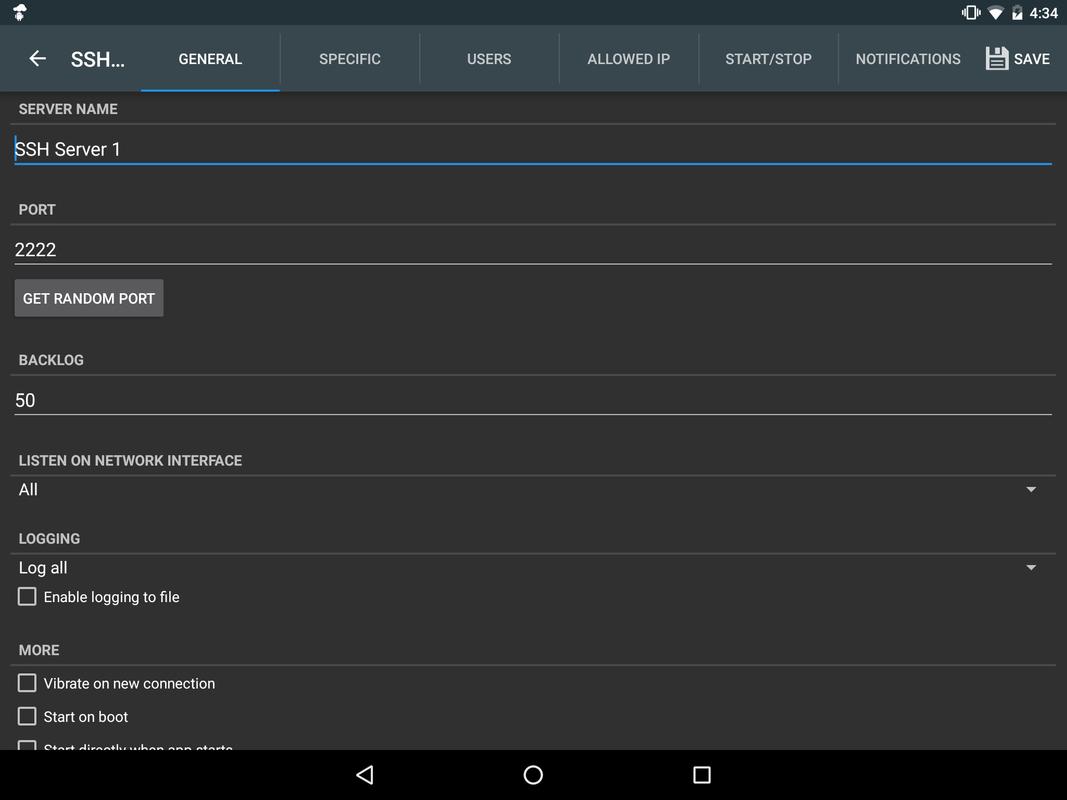Viewport: 1067px width, 800px height.
Task: Open the Listen on Network Interface dropdown
Action: pyautogui.click(x=533, y=490)
